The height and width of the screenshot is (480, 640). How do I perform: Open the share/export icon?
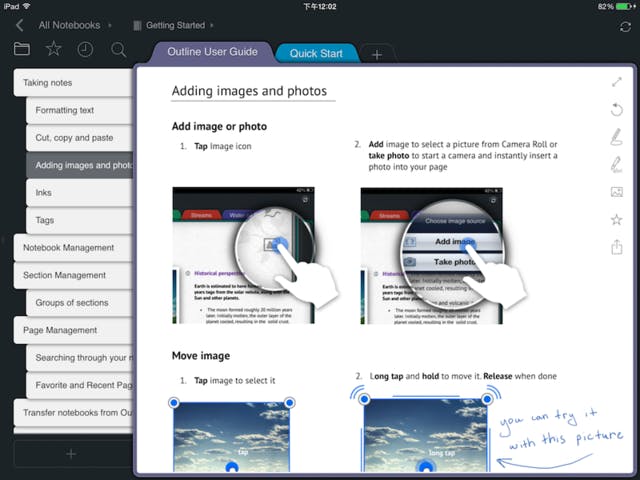click(617, 247)
